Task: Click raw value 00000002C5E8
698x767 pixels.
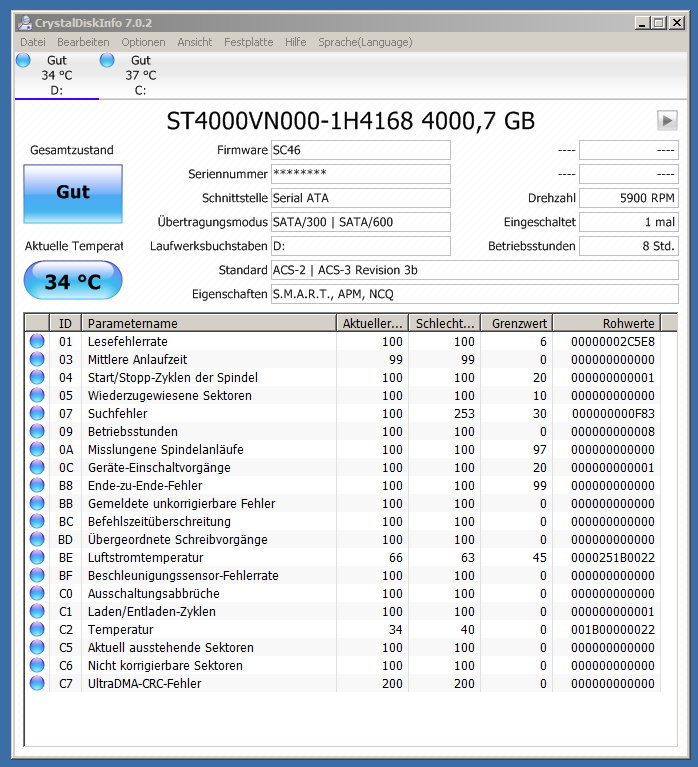Action: pyautogui.click(x=612, y=341)
